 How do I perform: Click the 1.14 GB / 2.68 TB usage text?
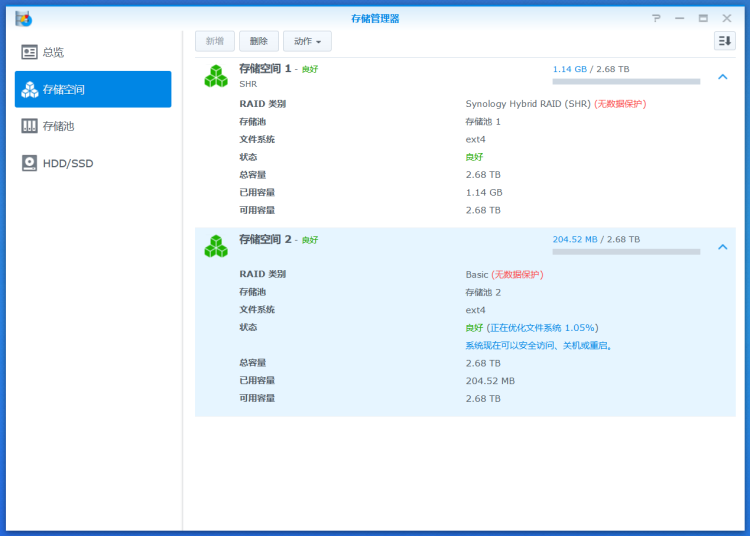click(591, 69)
